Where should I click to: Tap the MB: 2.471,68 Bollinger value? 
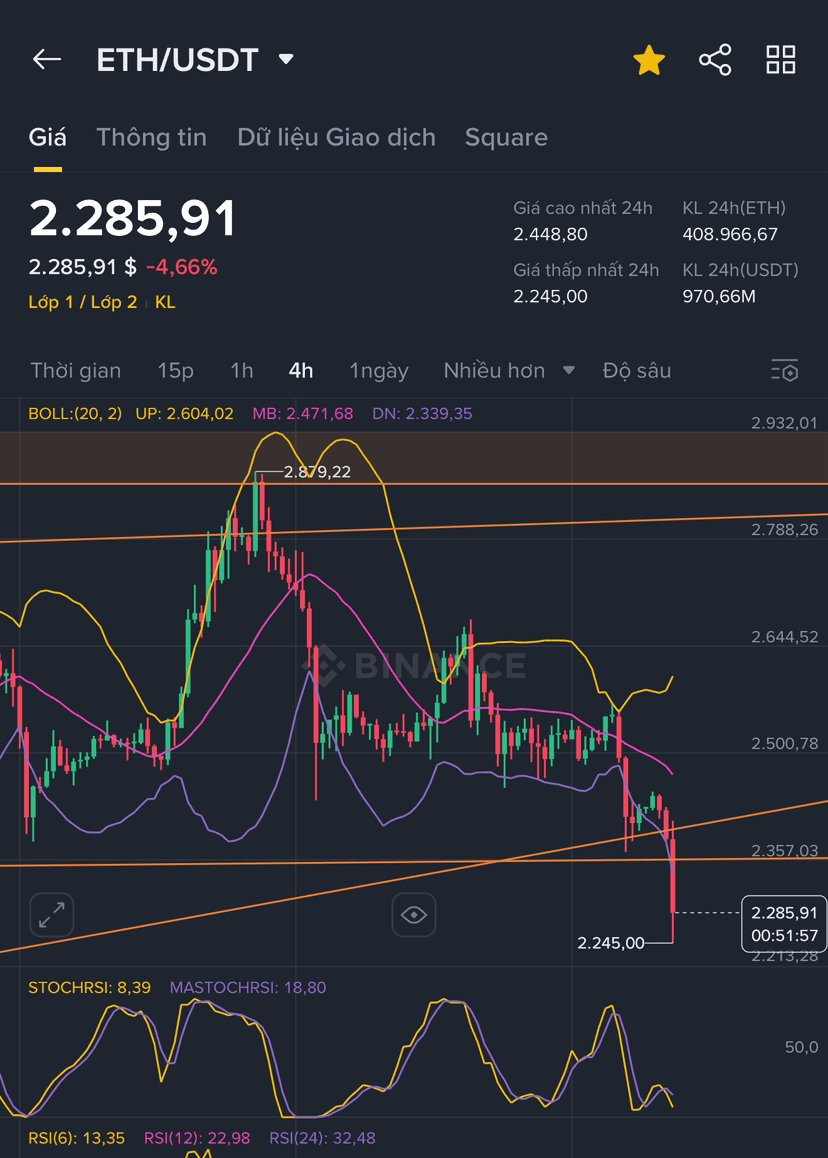[303, 414]
